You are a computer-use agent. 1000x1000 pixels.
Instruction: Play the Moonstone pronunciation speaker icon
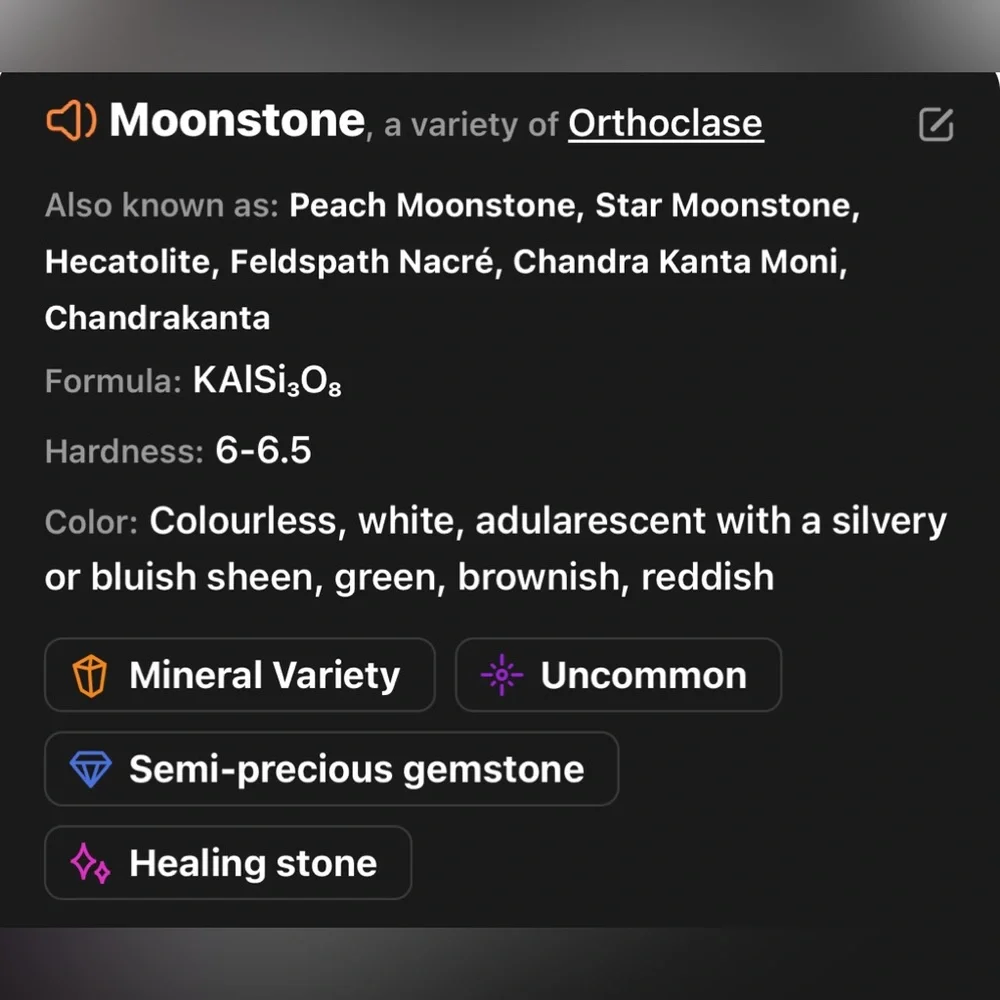pos(71,120)
